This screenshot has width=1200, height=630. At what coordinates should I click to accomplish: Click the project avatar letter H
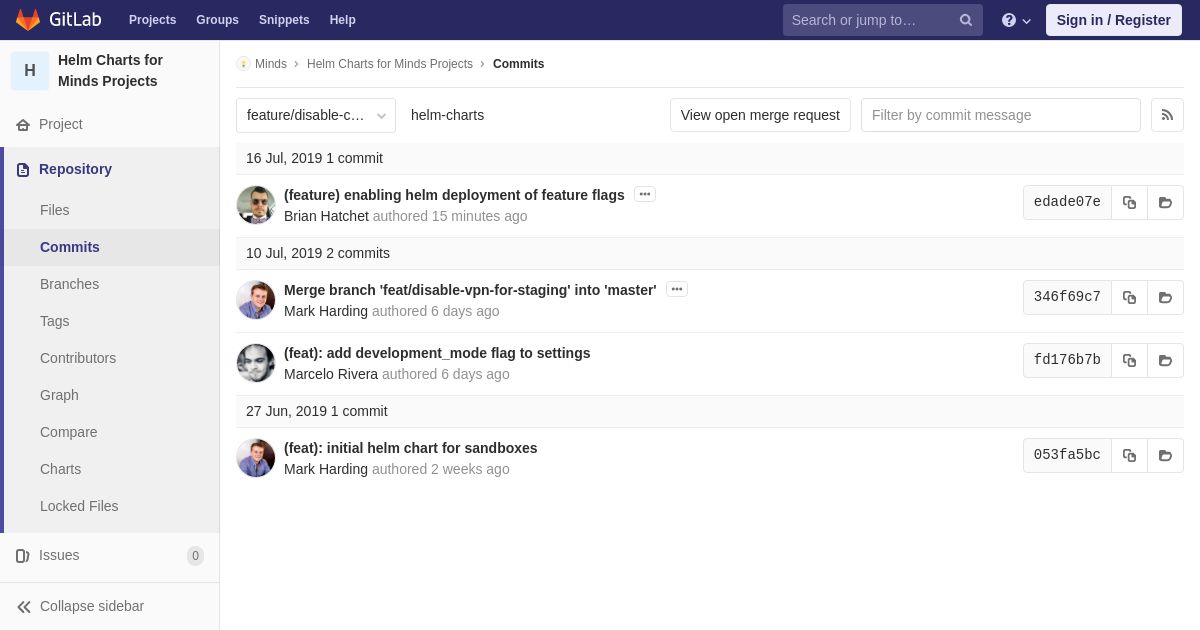pos(30,71)
